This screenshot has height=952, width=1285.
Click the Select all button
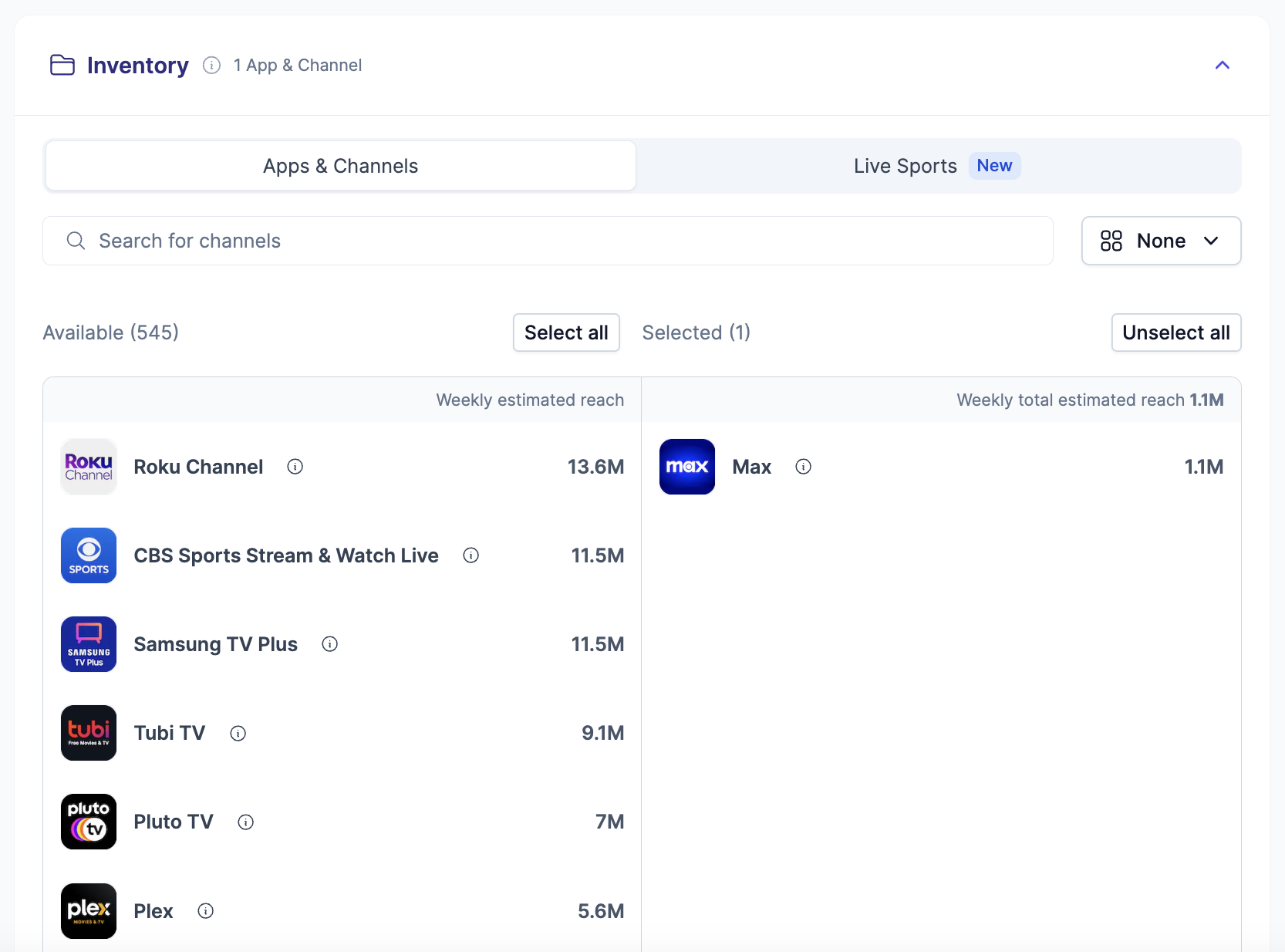pyautogui.click(x=566, y=333)
